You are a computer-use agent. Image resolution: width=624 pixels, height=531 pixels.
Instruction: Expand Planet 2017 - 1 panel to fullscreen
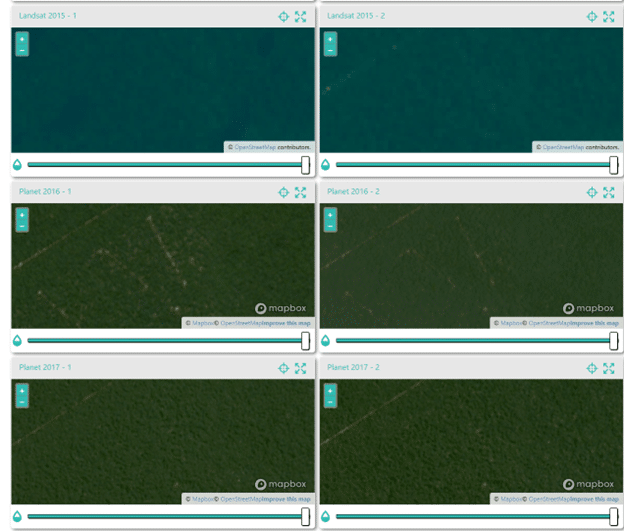(300, 369)
